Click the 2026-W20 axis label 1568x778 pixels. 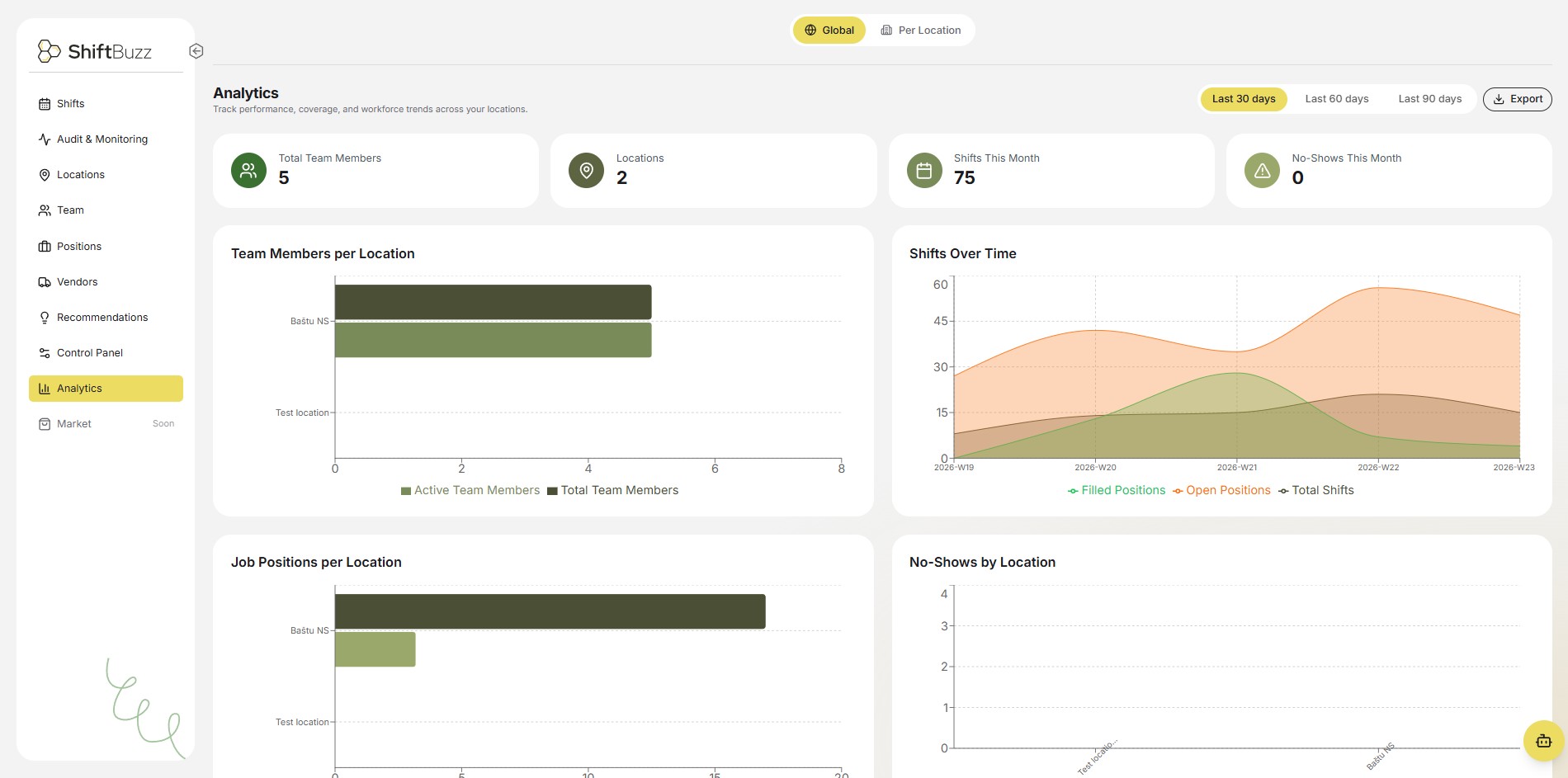pos(1095,467)
